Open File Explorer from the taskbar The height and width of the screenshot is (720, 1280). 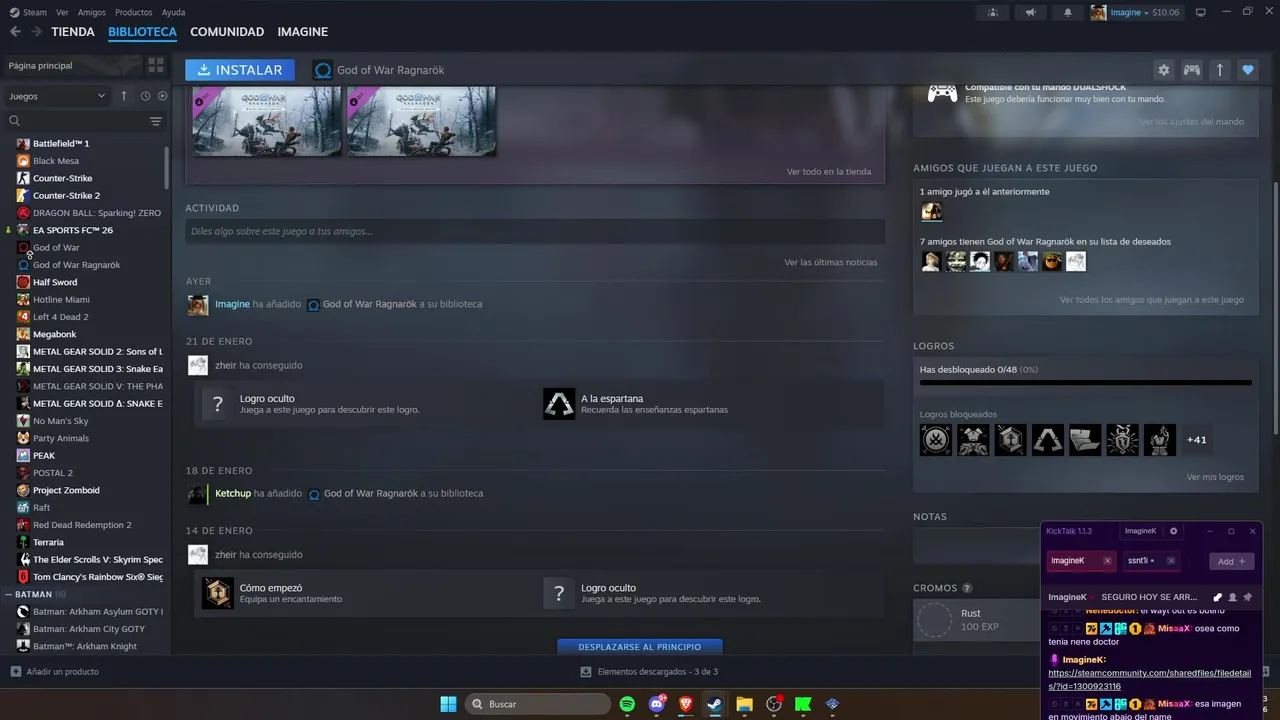pyautogui.click(x=744, y=704)
